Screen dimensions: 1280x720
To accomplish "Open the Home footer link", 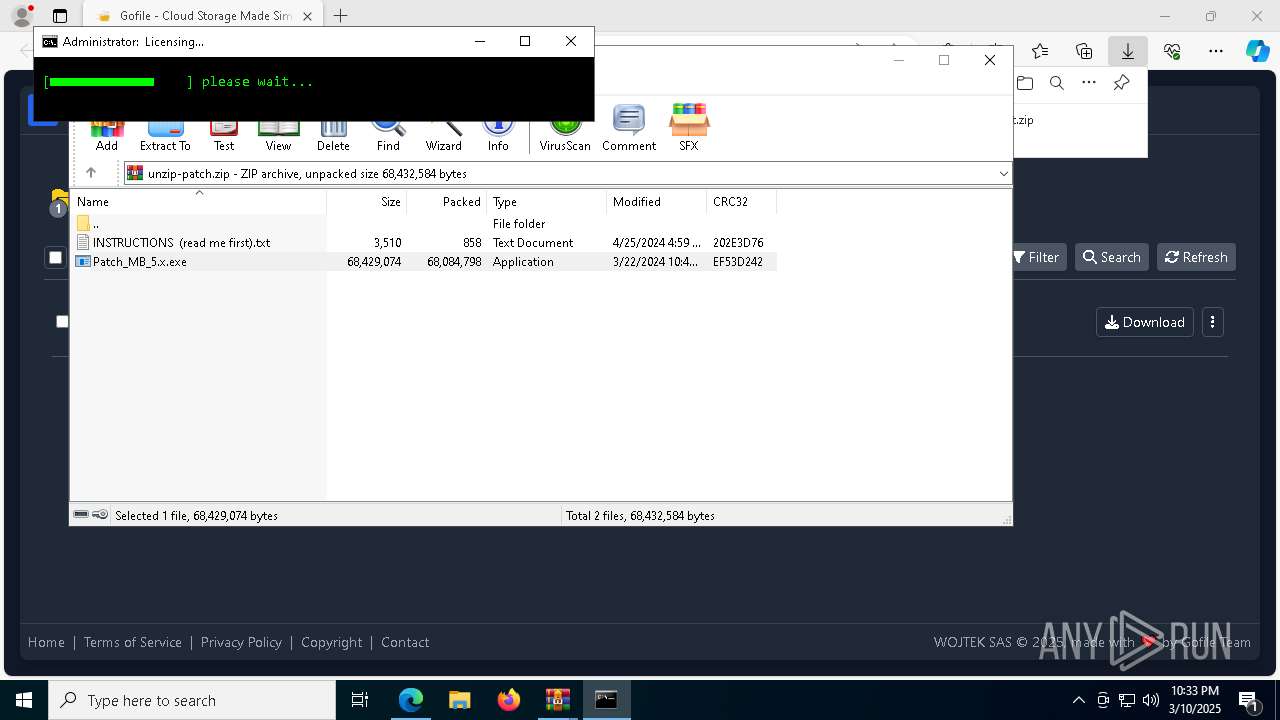I will coord(46,642).
